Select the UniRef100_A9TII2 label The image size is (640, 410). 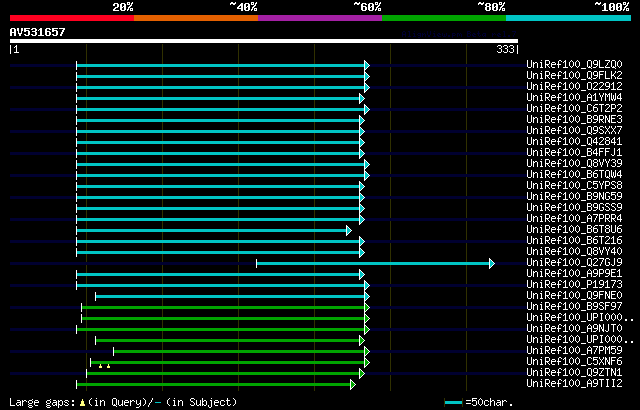pyautogui.click(x=574, y=384)
